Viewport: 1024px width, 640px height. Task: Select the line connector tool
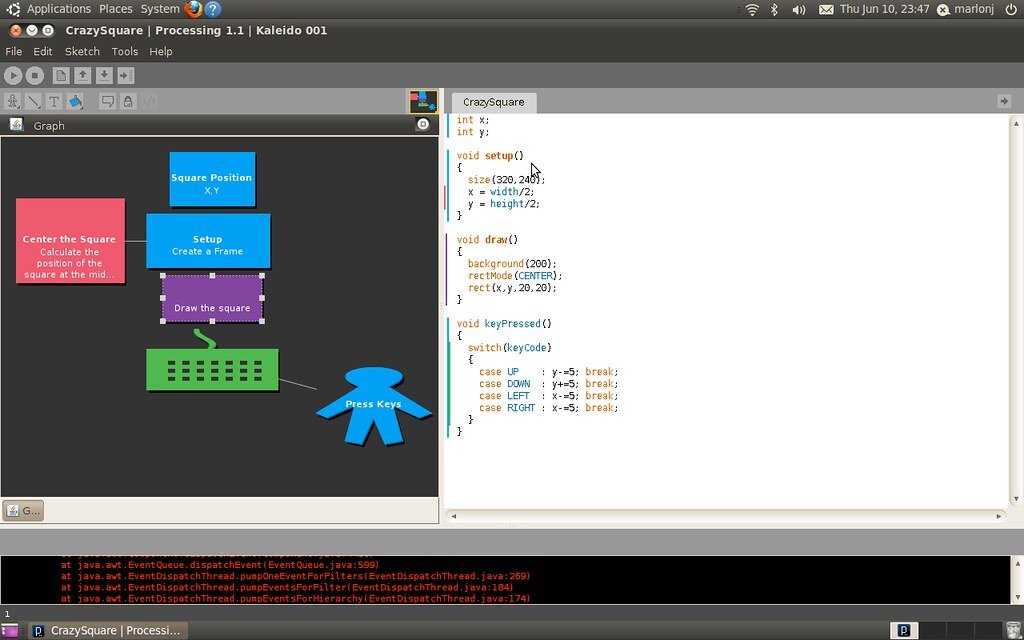pos(34,101)
